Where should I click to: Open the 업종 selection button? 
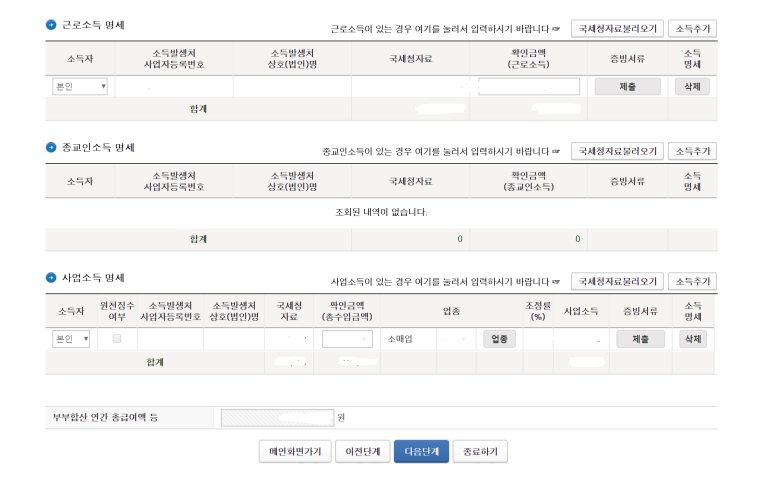[499, 339]
